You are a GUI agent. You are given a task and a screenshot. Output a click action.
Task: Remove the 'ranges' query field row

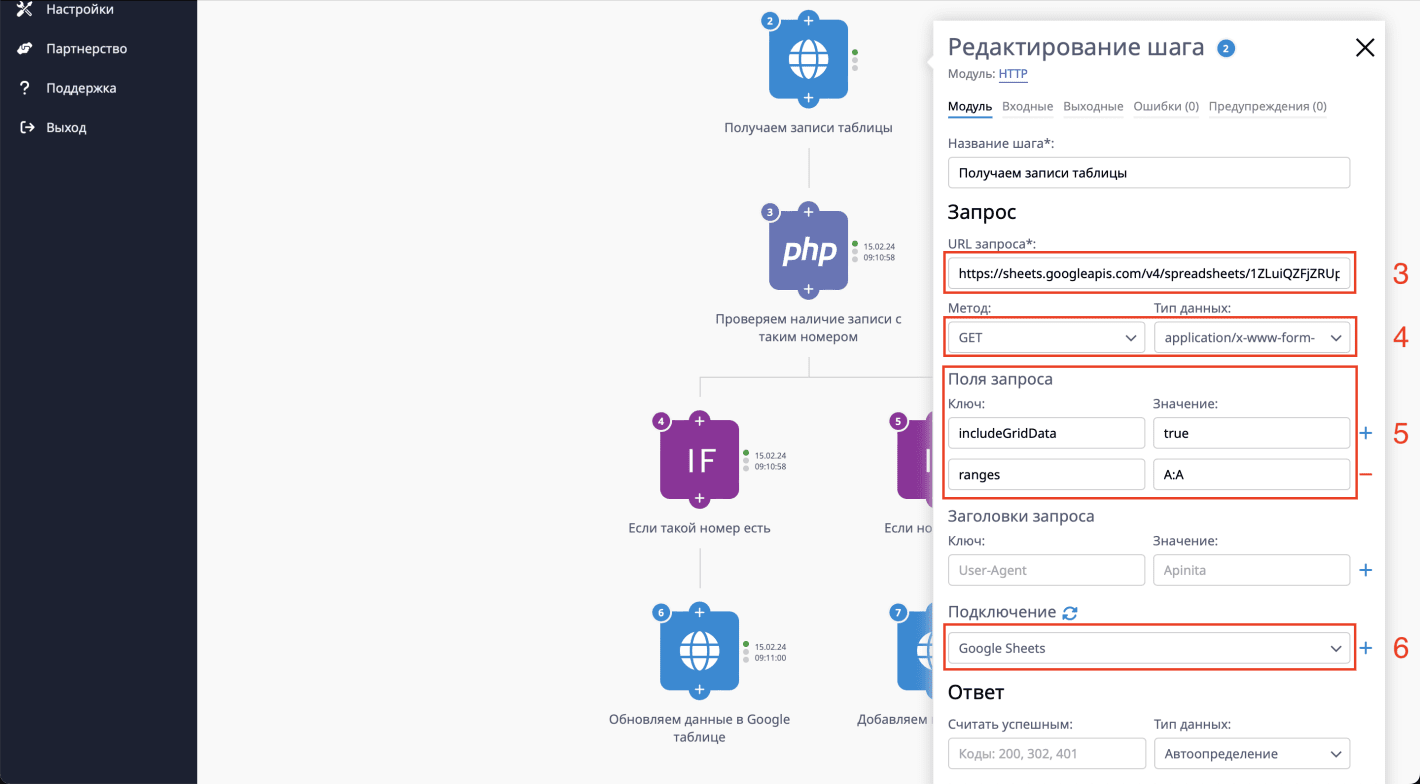click(x=1366, y=473)
